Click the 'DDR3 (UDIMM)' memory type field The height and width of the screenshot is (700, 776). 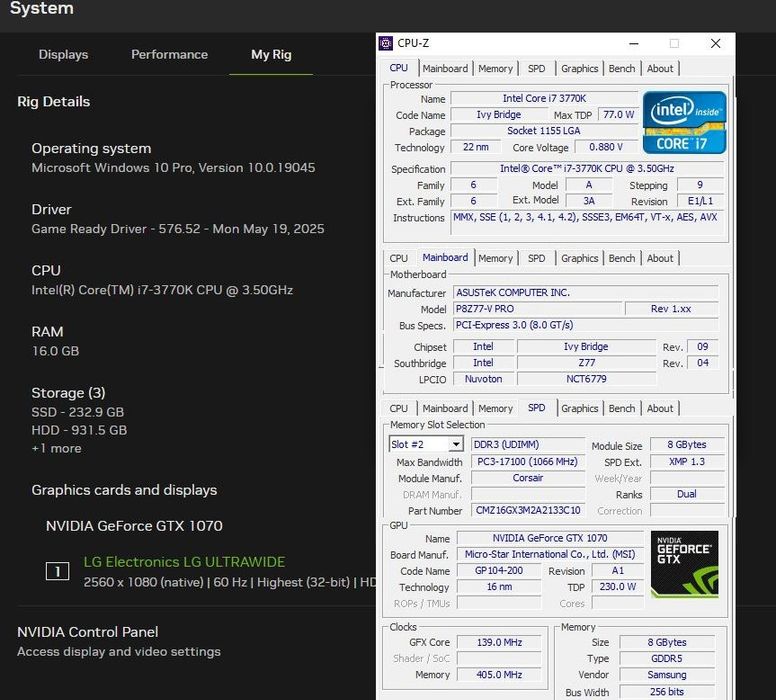(528, 445)
